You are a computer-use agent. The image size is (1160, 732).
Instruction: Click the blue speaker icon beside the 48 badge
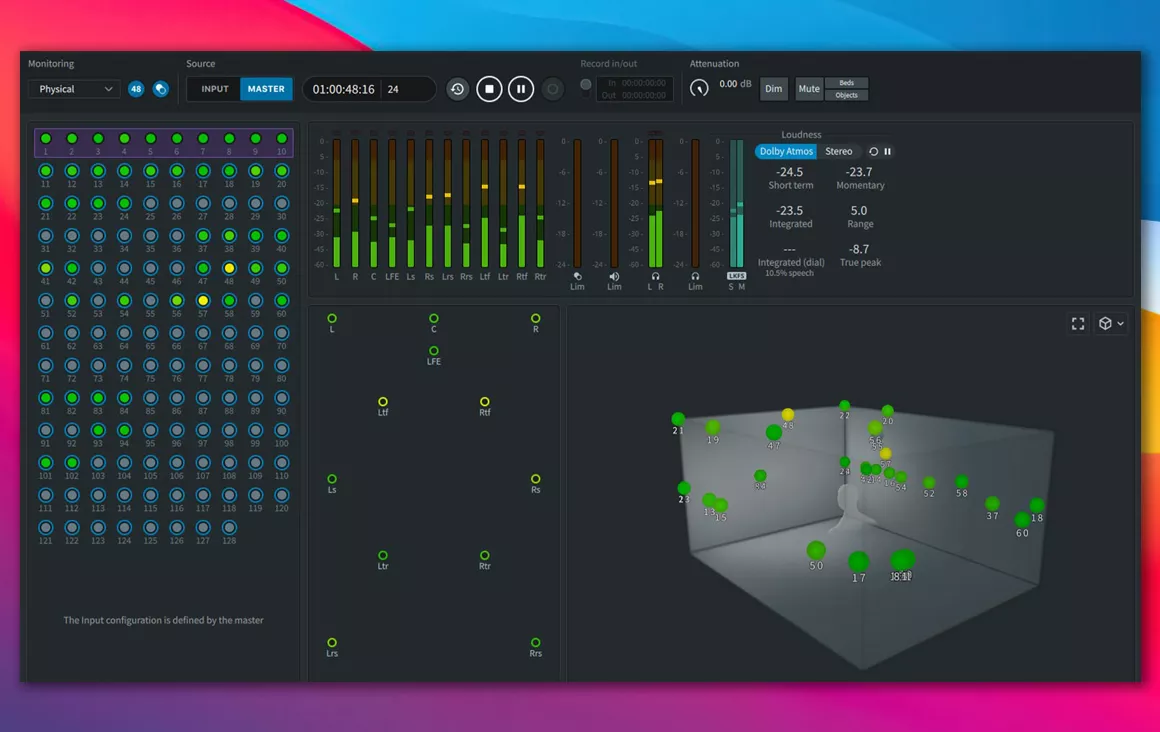(x=160, y=89)
